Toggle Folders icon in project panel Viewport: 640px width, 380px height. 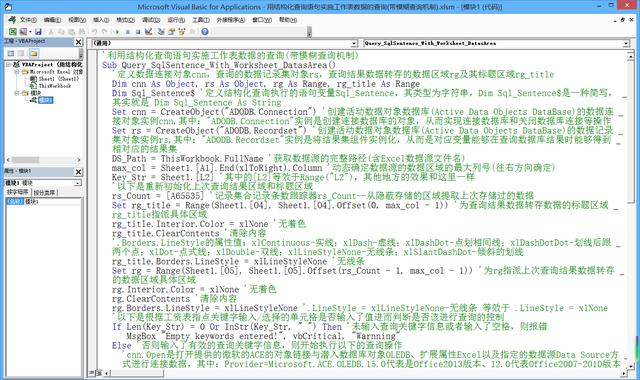tap(33, 53)
